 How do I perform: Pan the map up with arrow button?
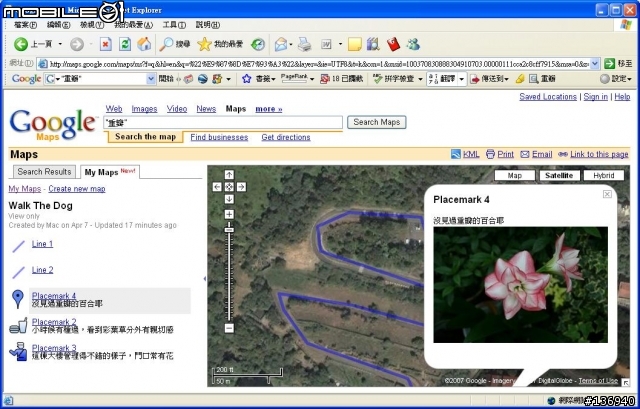pos(229,175)
